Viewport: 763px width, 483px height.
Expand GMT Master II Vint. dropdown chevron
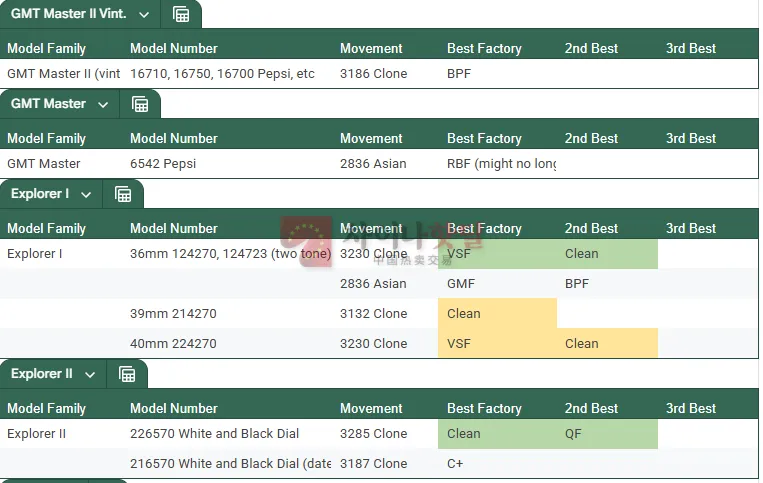pos(144,15)
